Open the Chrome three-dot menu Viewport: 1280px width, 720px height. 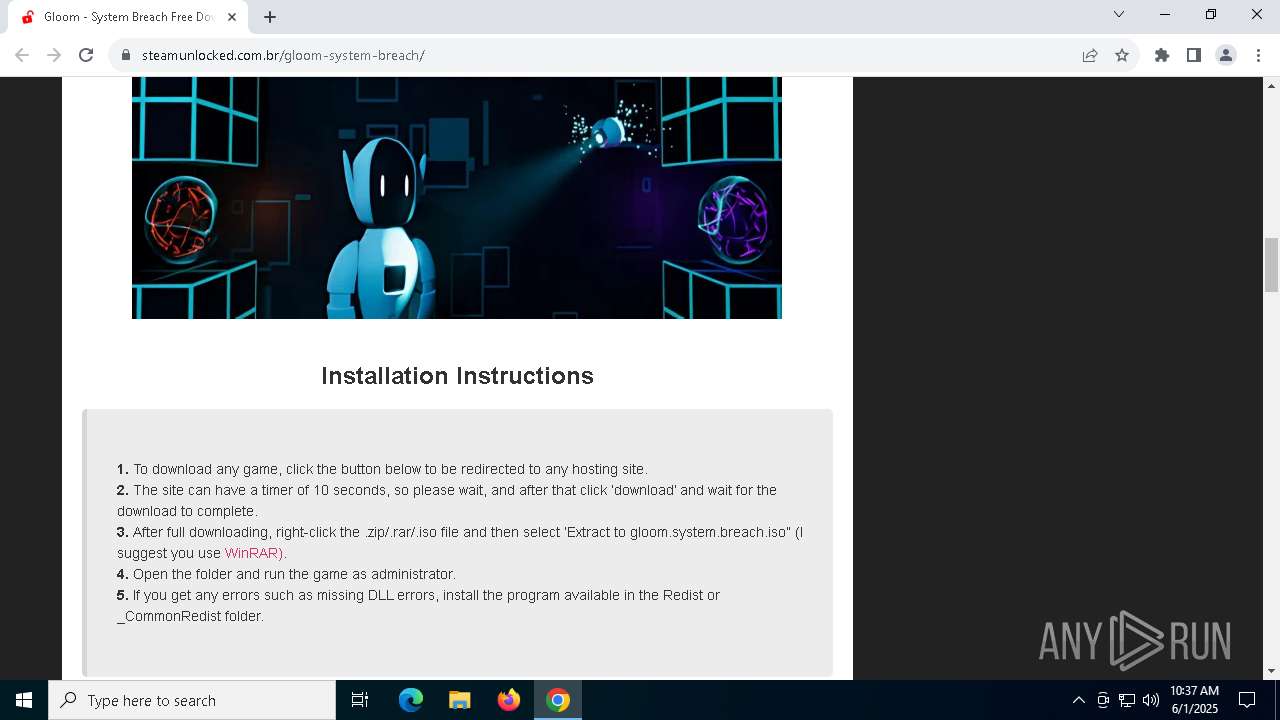click(x=1258, y=55)
